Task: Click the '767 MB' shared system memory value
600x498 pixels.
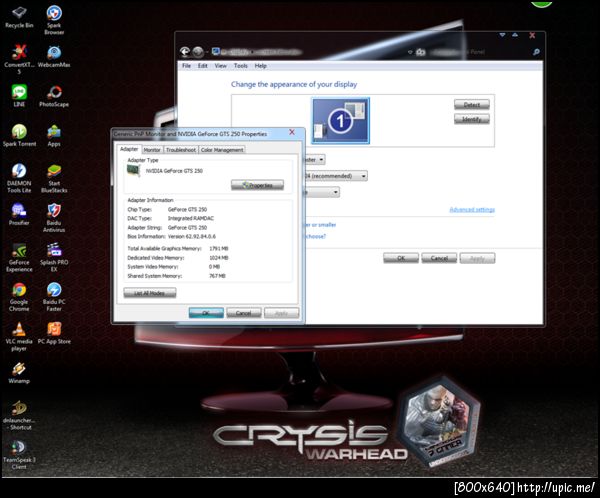Action: (217, 276)
